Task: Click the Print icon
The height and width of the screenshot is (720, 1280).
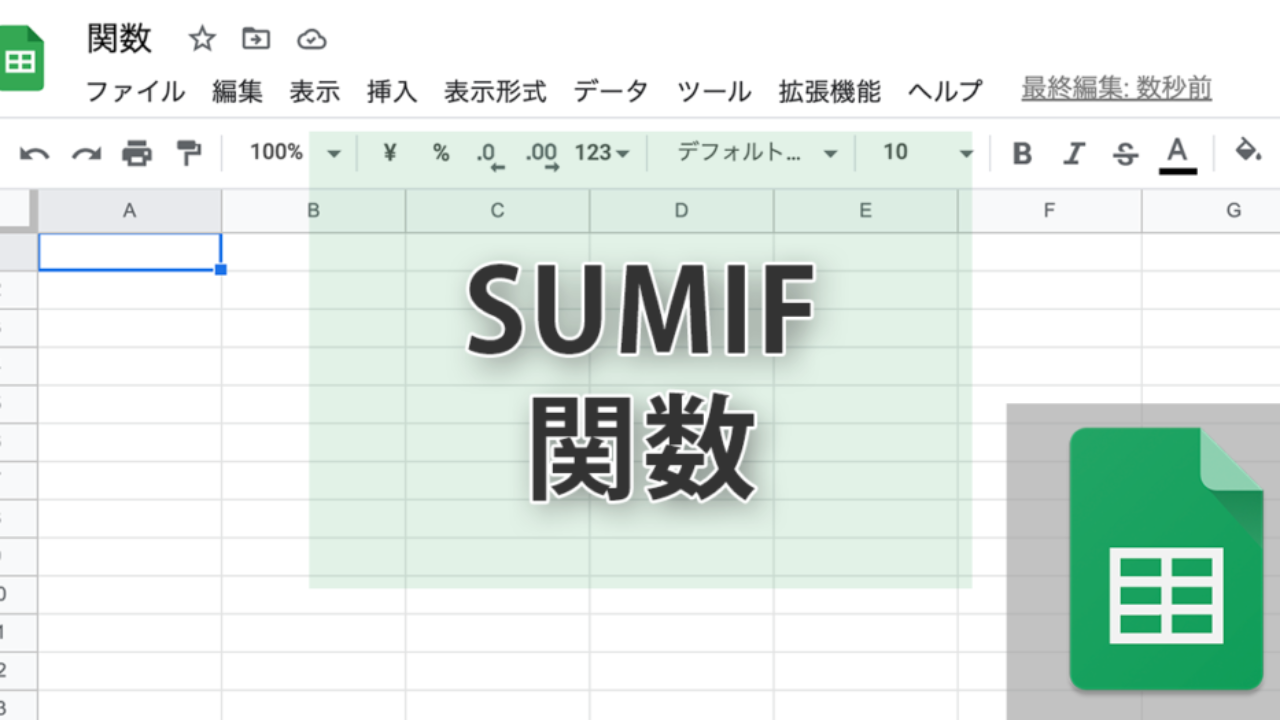Action: (x=137, y=153)
